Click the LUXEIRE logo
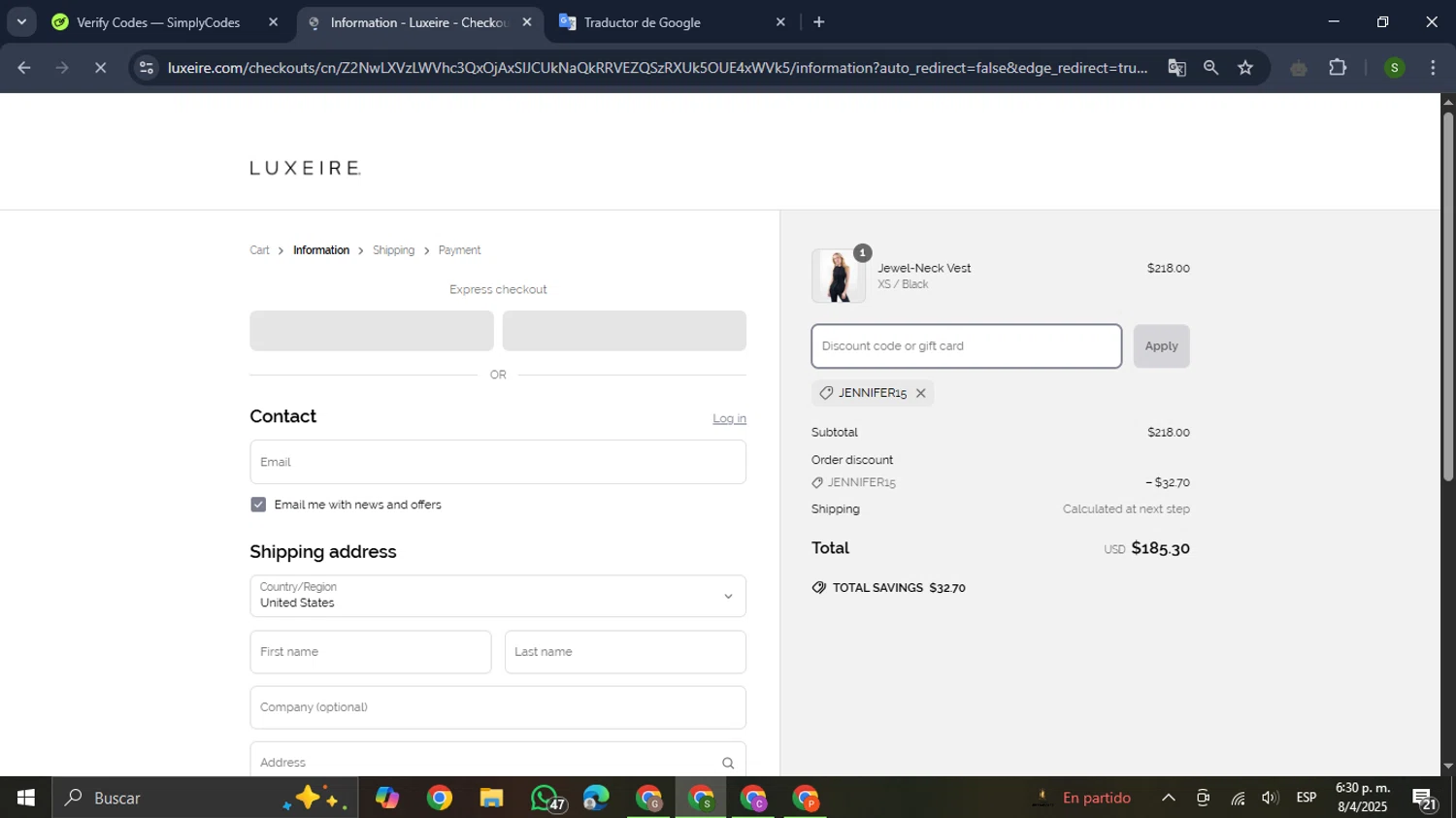The width and height of the screenshot is (1456, 818). pyautogui.click(x=305, y=168)
